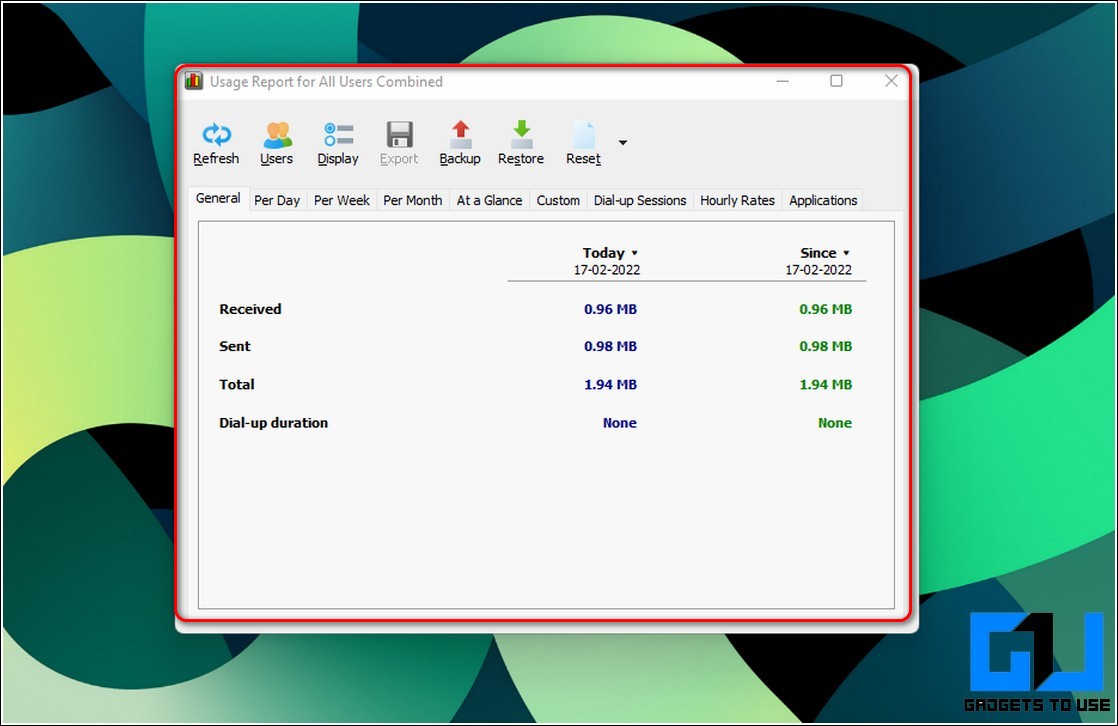Open the Custom tab
This screenshot has width=1118, height=726.
[558, 200]
